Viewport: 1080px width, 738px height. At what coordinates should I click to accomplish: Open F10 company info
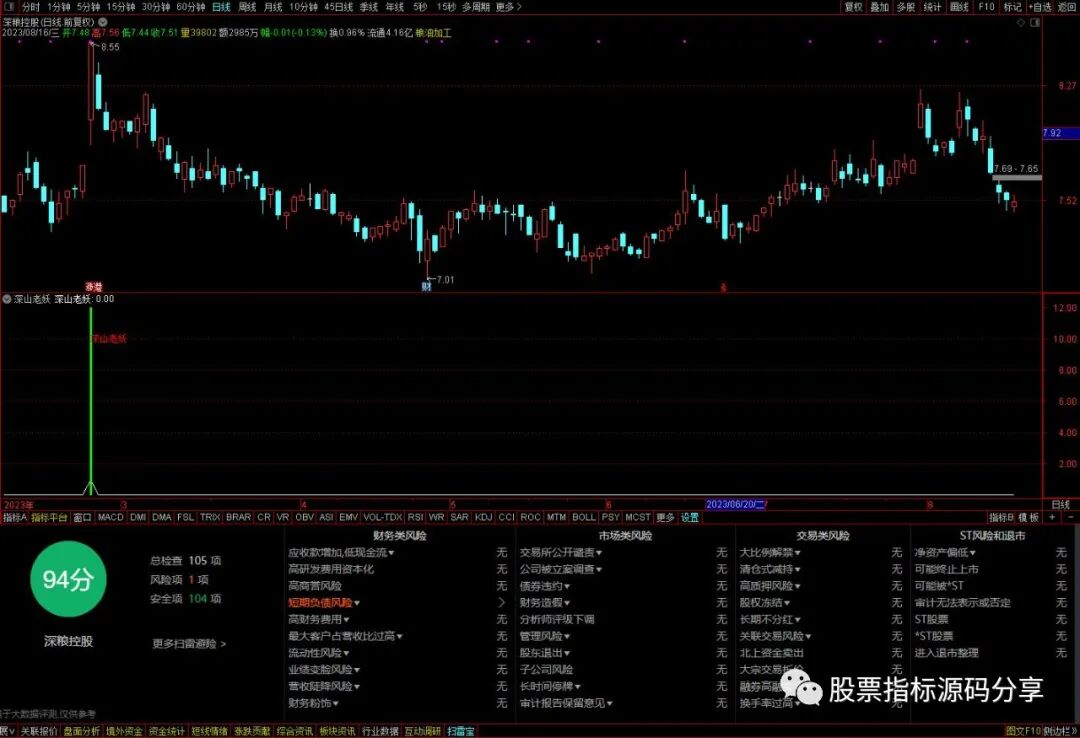coord(986,7)
